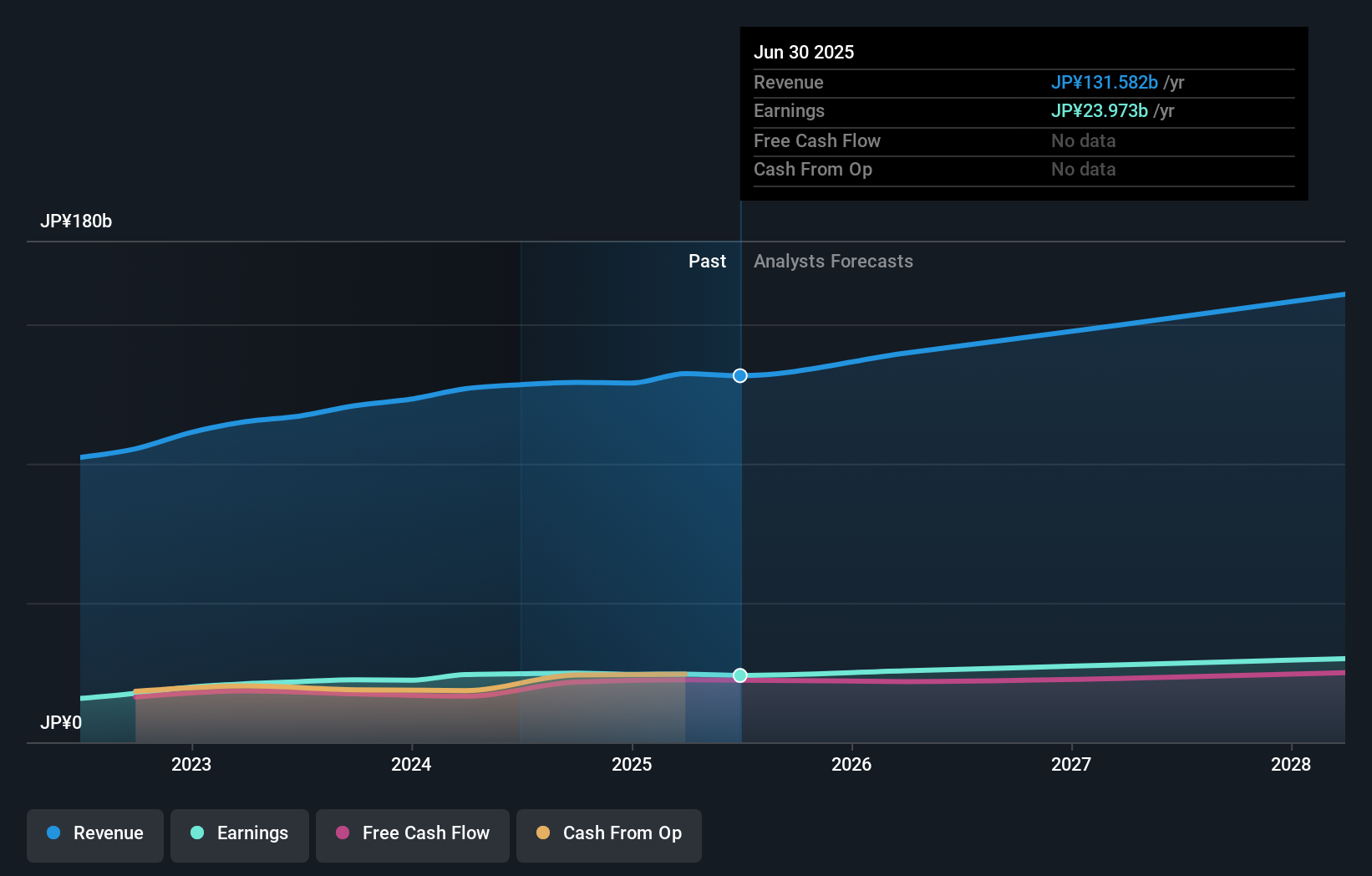Click the JP¥180b axis label

pos(77,222)
